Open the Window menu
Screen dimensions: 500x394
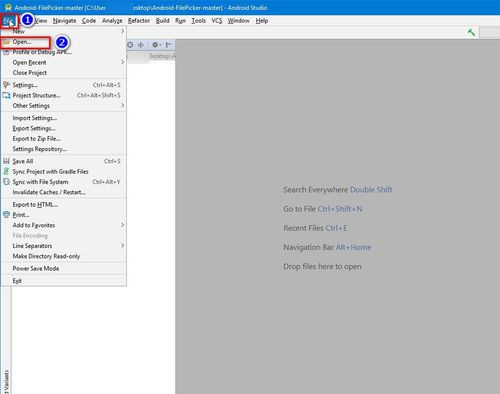(238, 21)
